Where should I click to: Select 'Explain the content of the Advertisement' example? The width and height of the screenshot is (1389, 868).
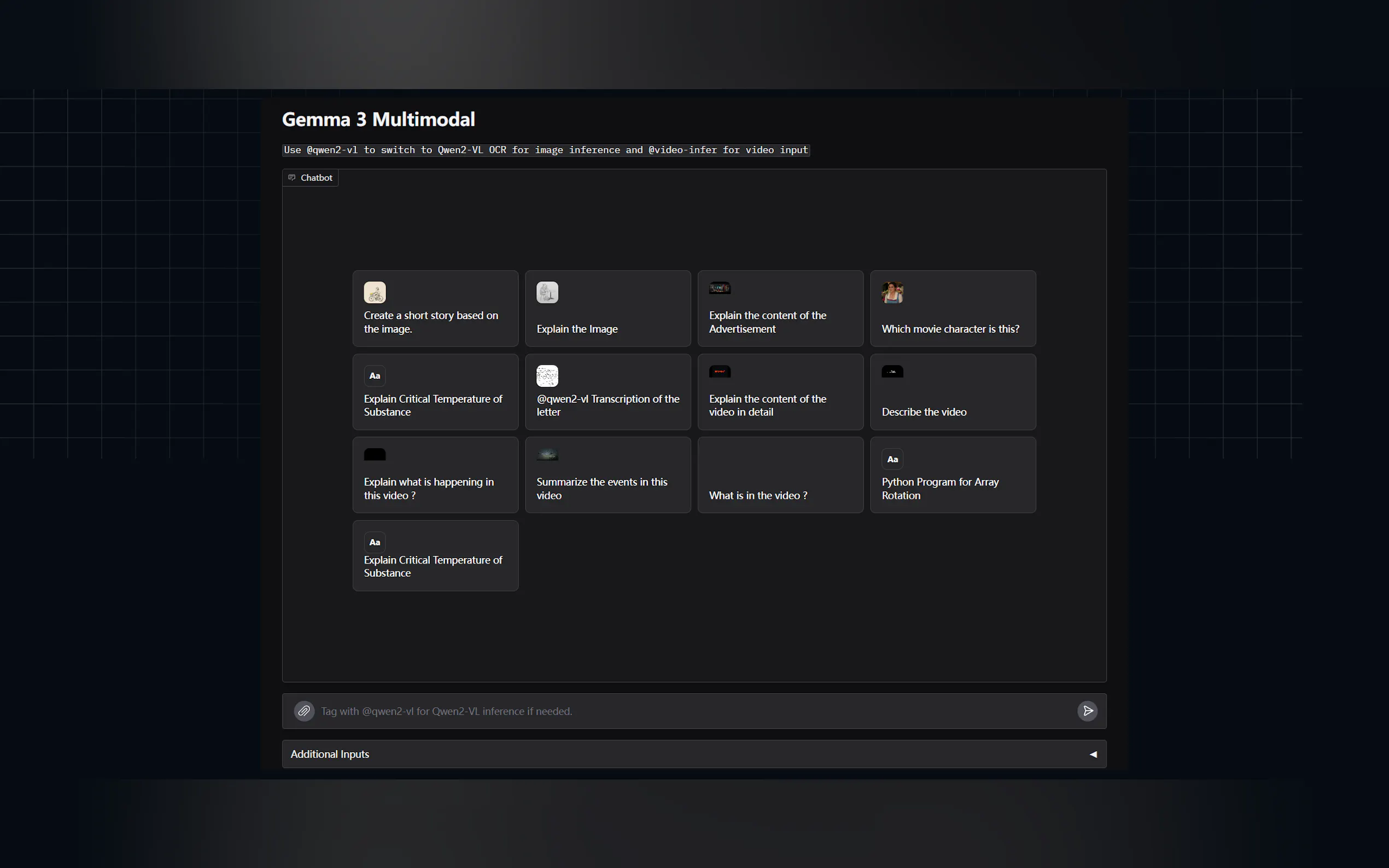(780, 321)
